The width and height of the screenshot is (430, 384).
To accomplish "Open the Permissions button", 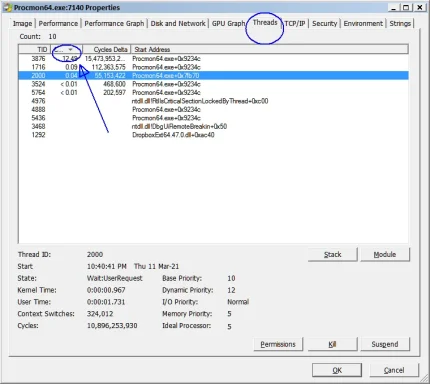I will coord(278,344).
